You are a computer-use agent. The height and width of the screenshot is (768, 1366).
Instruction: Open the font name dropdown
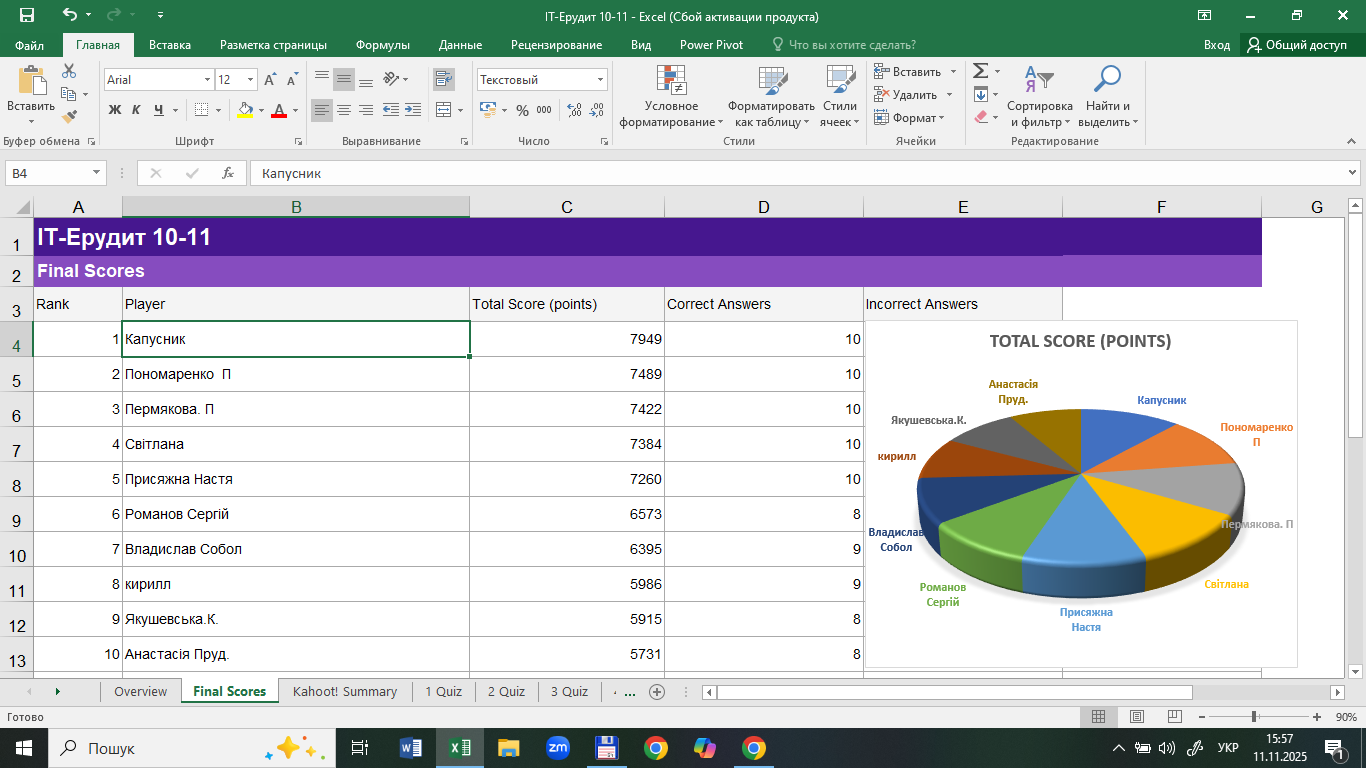(208, 80)
